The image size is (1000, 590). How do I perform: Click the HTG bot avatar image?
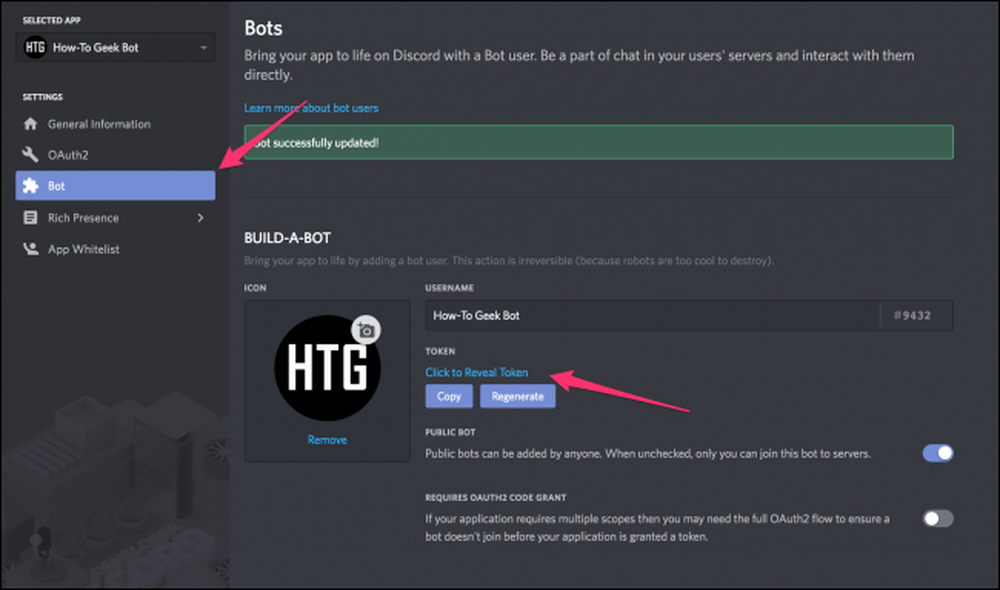[327, 368]
